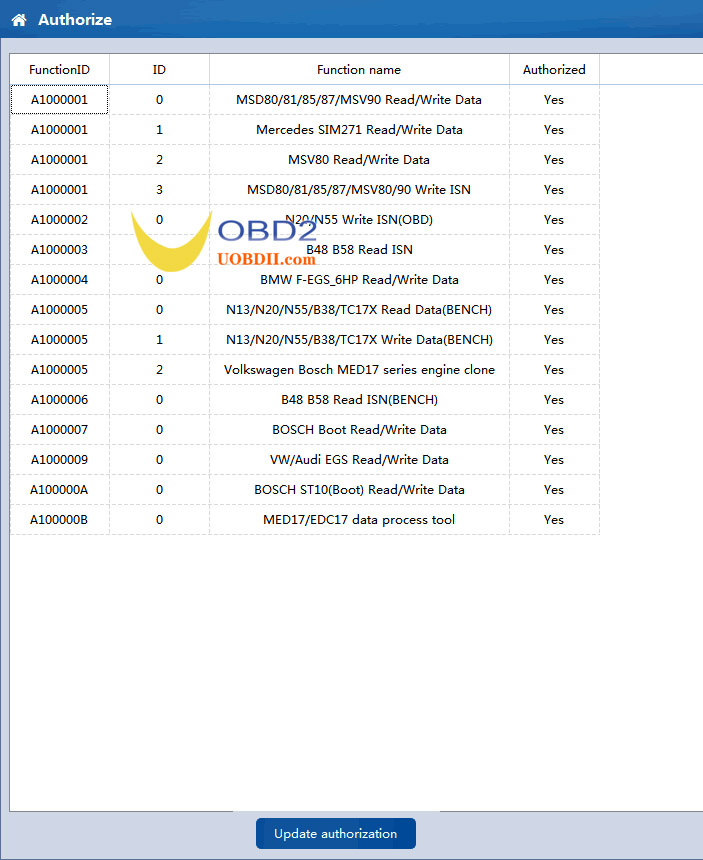Click N13/N20/N55/B38/TC17X Write Data(BENCH) row
The width and height of the screenshot is (703, 860).
(x=305, y=340)
